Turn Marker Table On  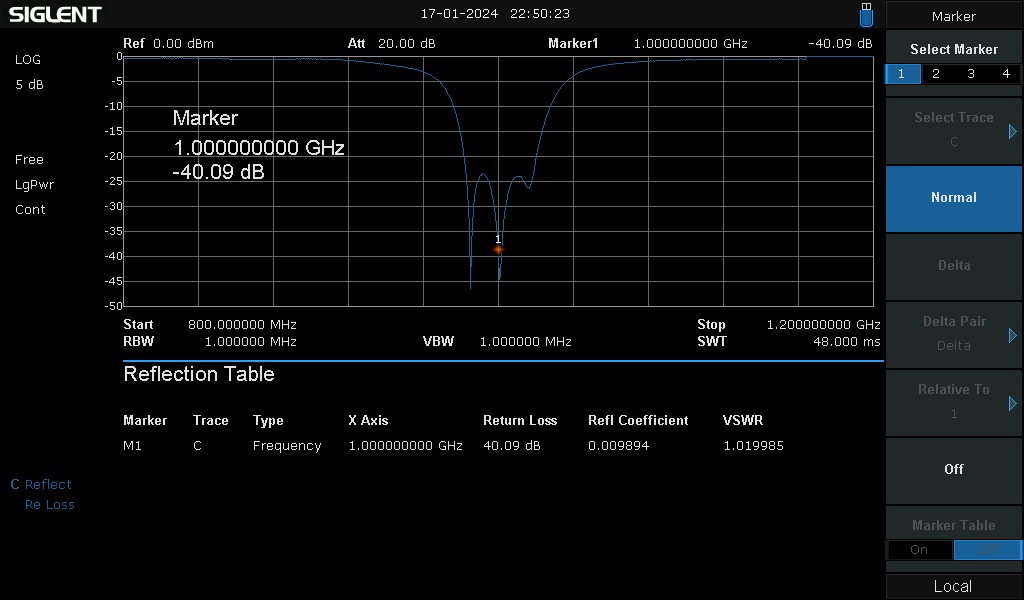919,550
